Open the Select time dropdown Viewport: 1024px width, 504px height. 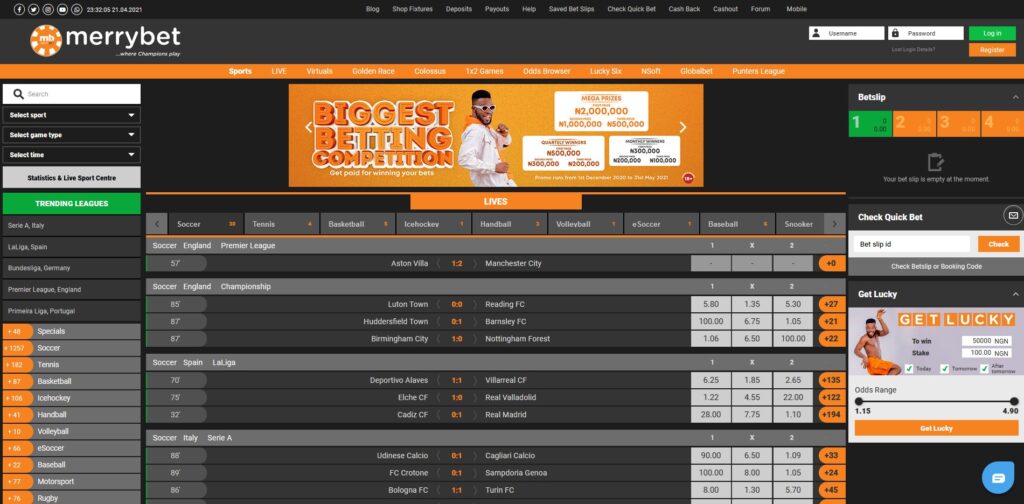pyautogui.click(x=72, y=155)
